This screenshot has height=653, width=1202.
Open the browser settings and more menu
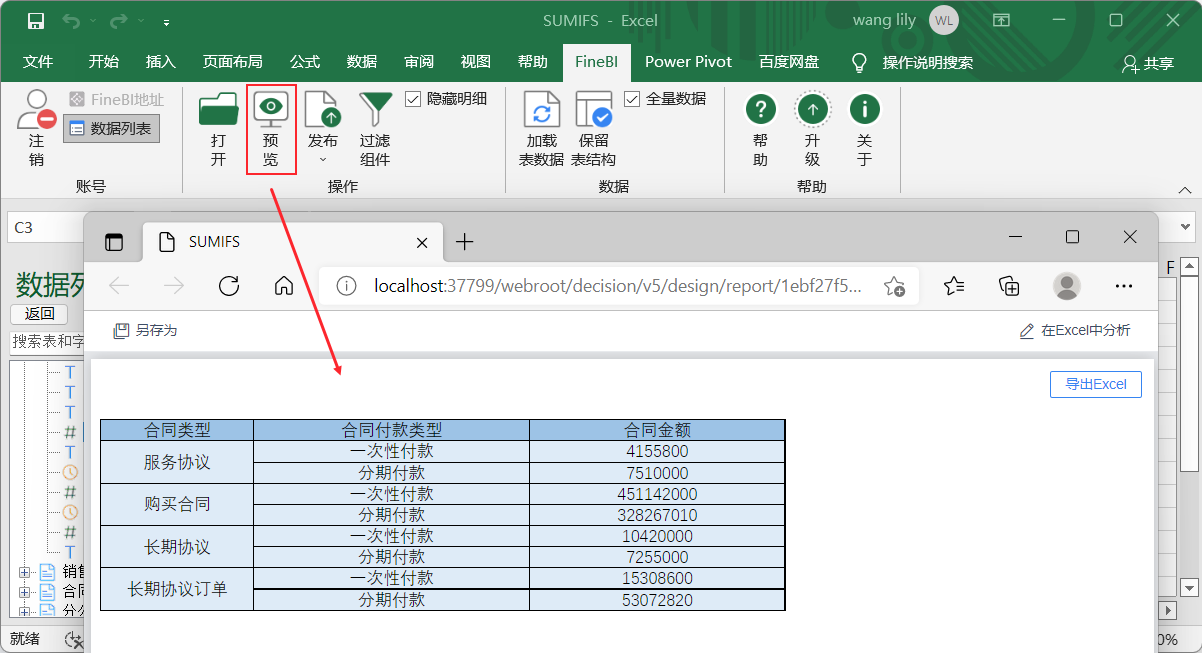pyautogui.click(x=1123, y=286)
